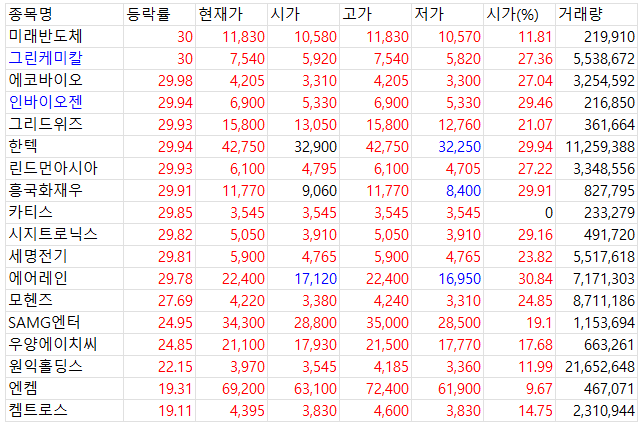Select stock name 에코바이오
Screen dimensions: 642x428
pos(45,80)
